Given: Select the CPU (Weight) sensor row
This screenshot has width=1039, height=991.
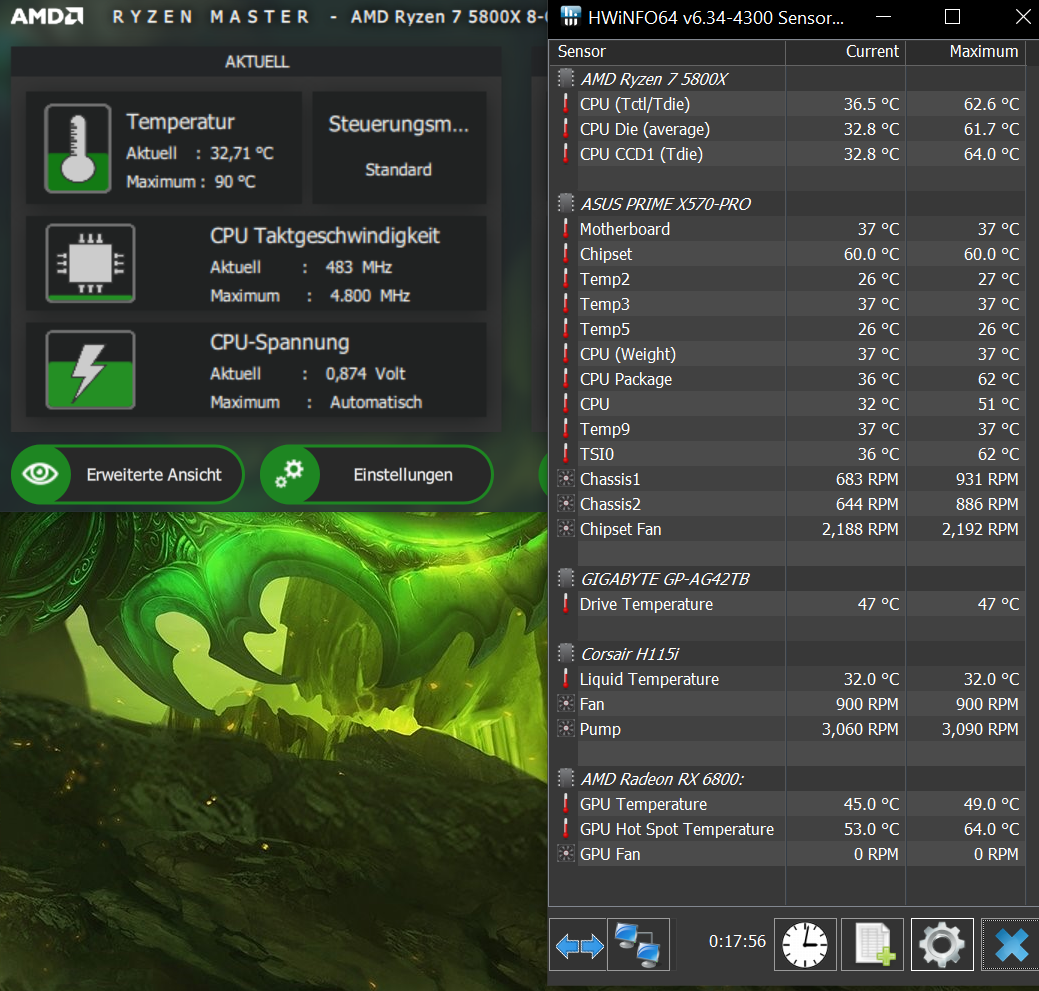Looking at the screenshot, I should 788,354.
